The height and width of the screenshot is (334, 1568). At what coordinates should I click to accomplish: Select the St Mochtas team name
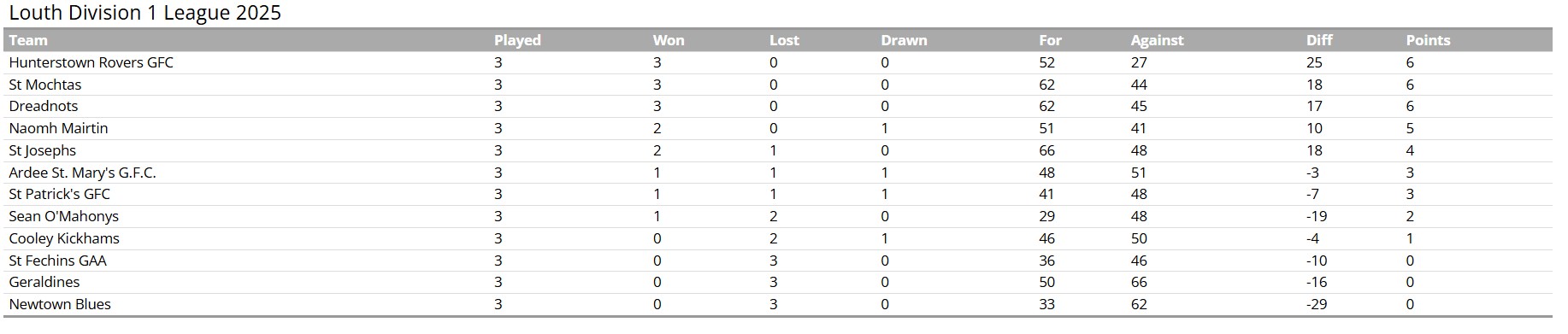coord(45,85)
